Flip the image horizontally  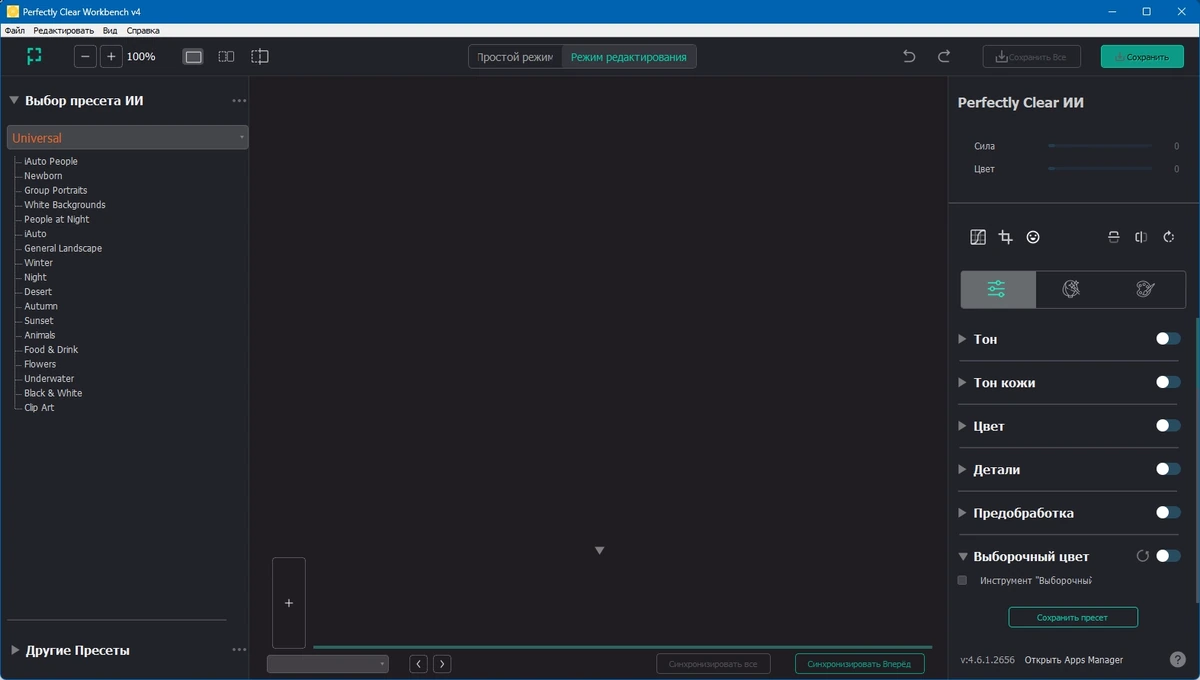pos(1141,237)
